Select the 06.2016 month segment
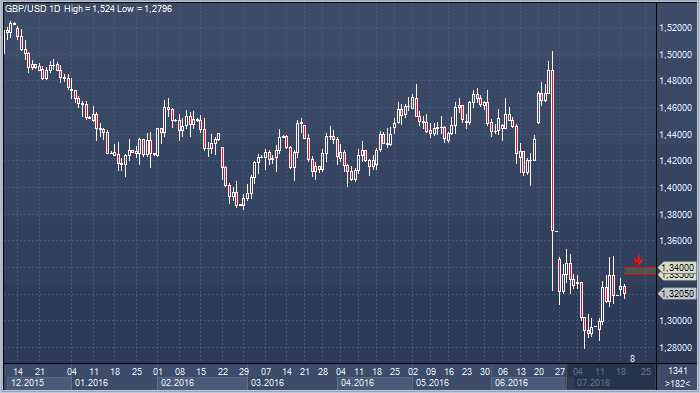The image size is (700, 393). coord(529,383)
